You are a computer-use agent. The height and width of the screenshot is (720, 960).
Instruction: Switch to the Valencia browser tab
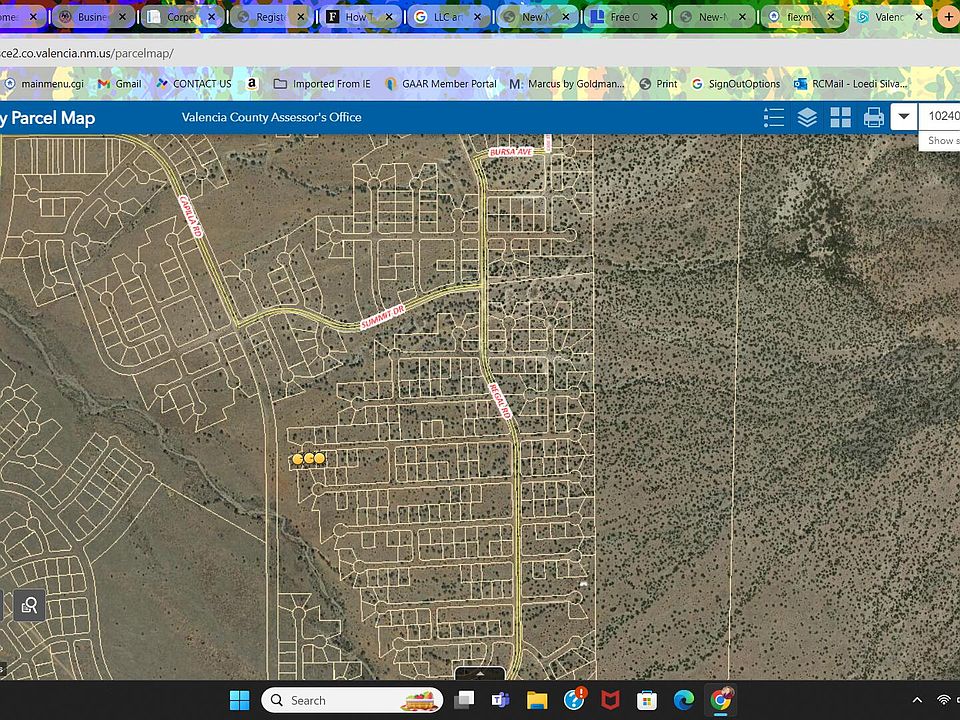(x=888, y=16)
